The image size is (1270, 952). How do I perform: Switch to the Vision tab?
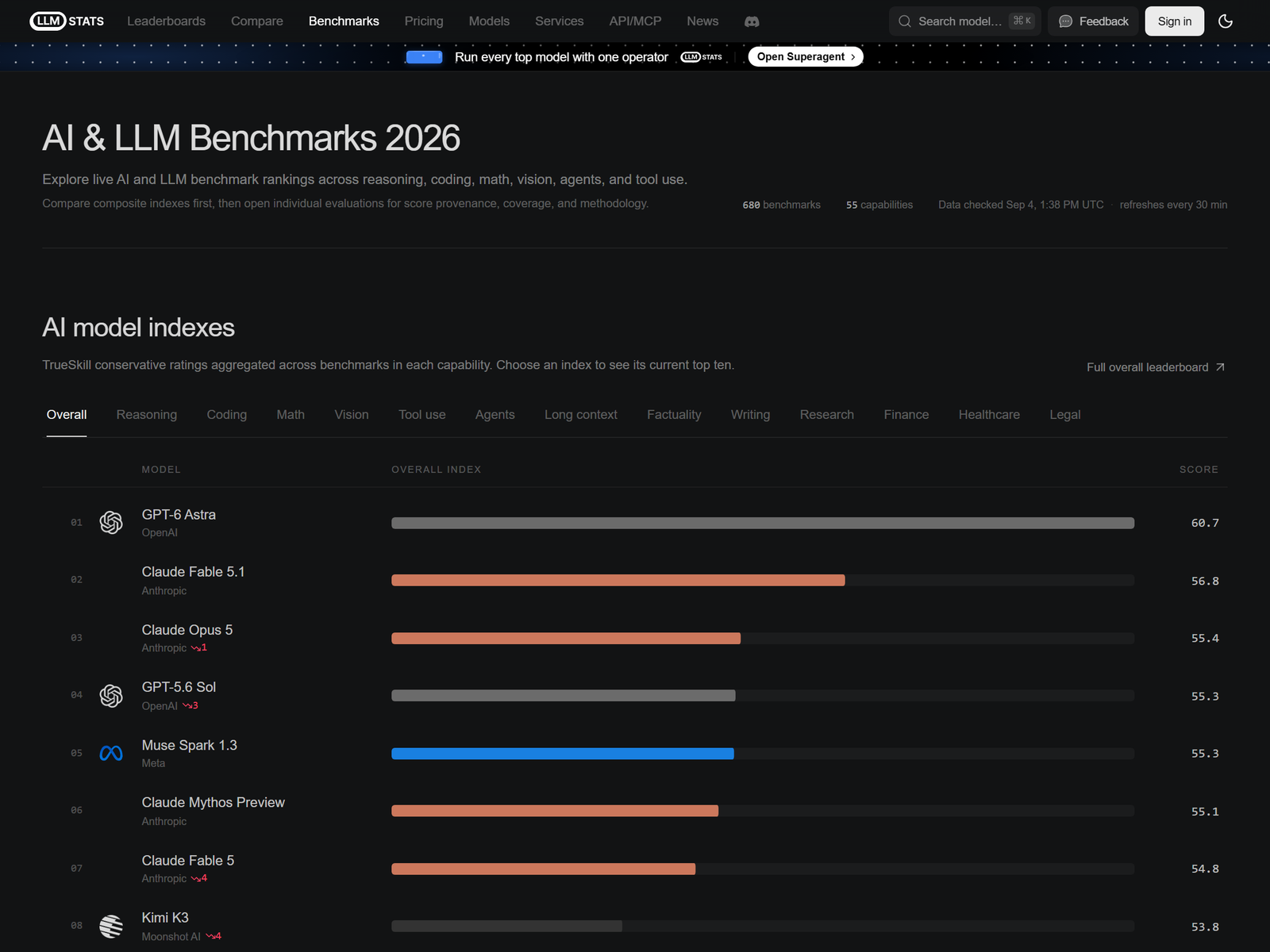pyautogui.click(x=352, y=415)
